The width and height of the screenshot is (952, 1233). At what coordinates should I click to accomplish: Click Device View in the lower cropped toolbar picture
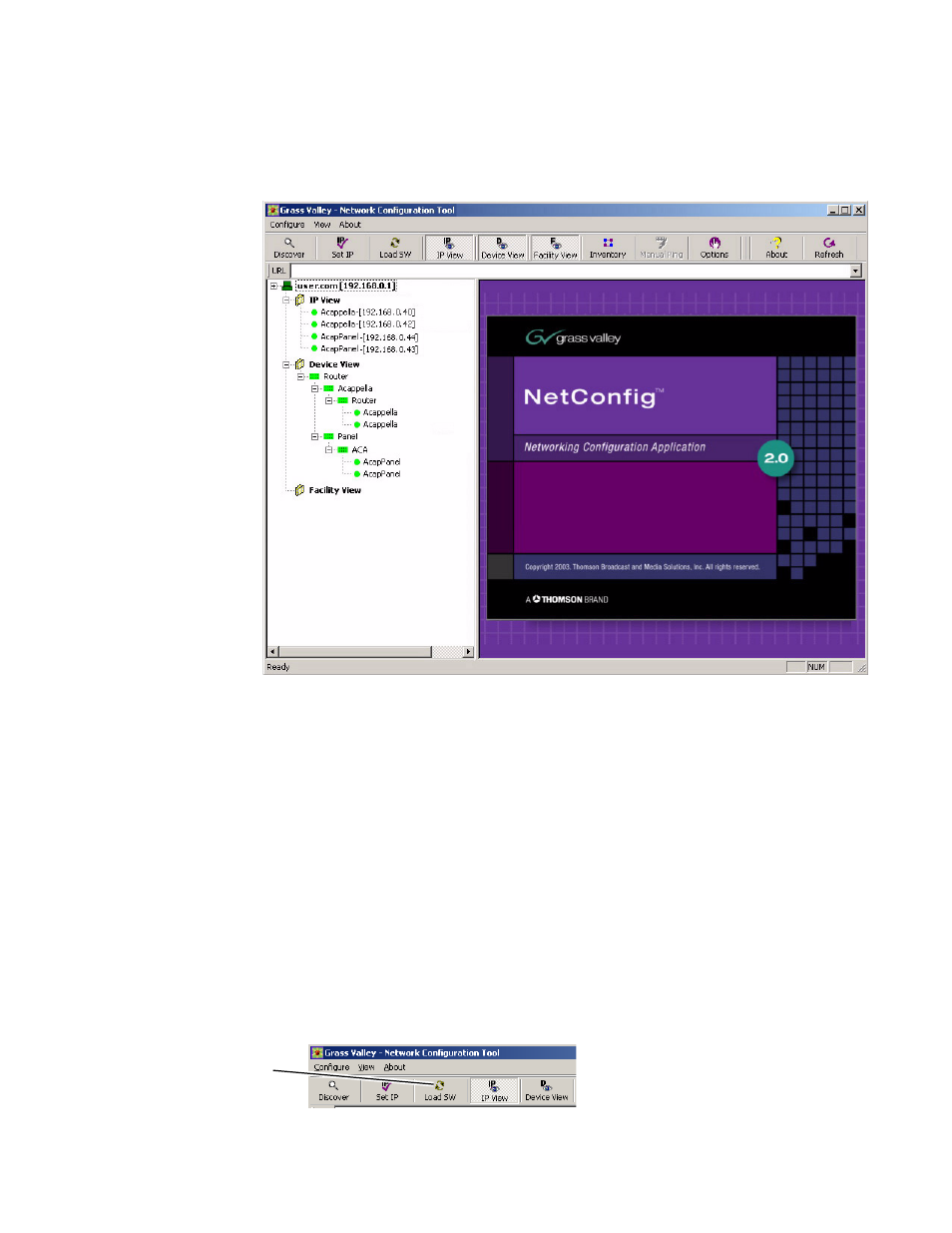click(547, 1090)
